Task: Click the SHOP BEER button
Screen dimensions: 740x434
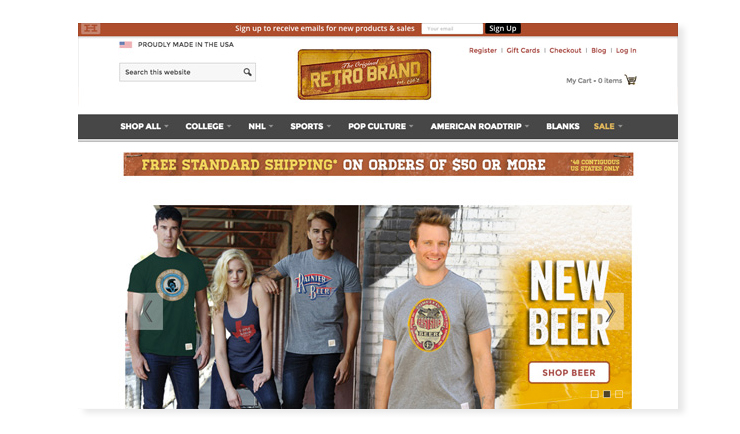Action: pos(569,373)
